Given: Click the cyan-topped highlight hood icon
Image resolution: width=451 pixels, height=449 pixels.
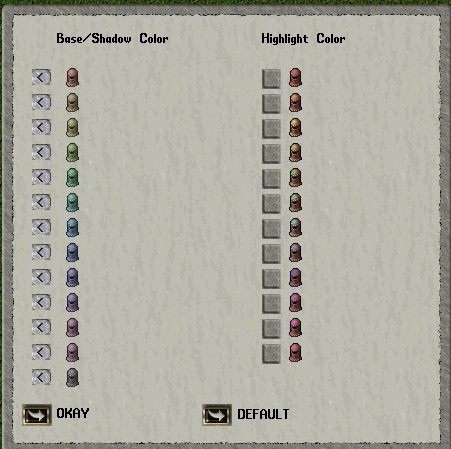Looking at the screenshot, I should [295, 227].
